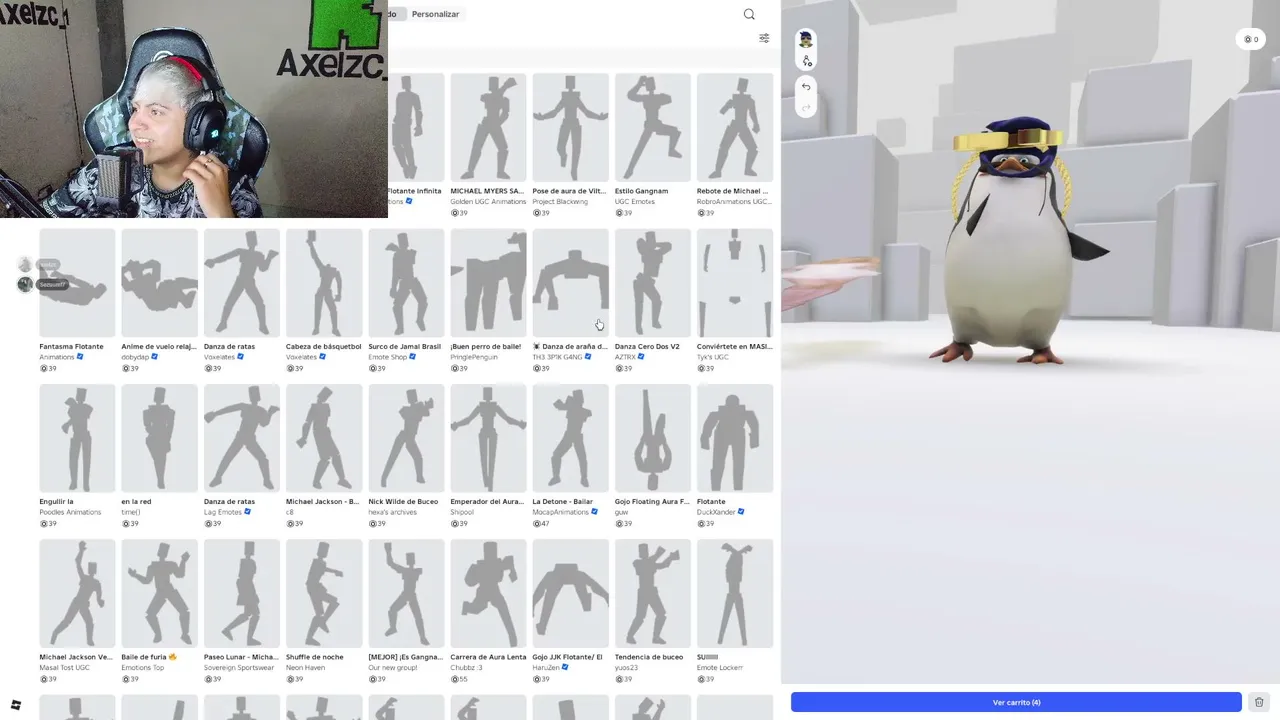Click the Robux balance indicator

[1250, 39]
